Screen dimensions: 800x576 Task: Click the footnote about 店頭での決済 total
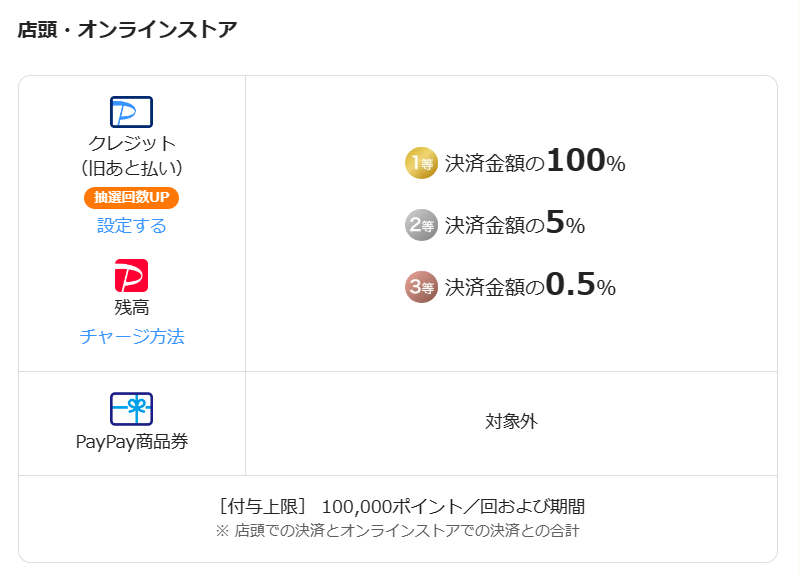397,531
